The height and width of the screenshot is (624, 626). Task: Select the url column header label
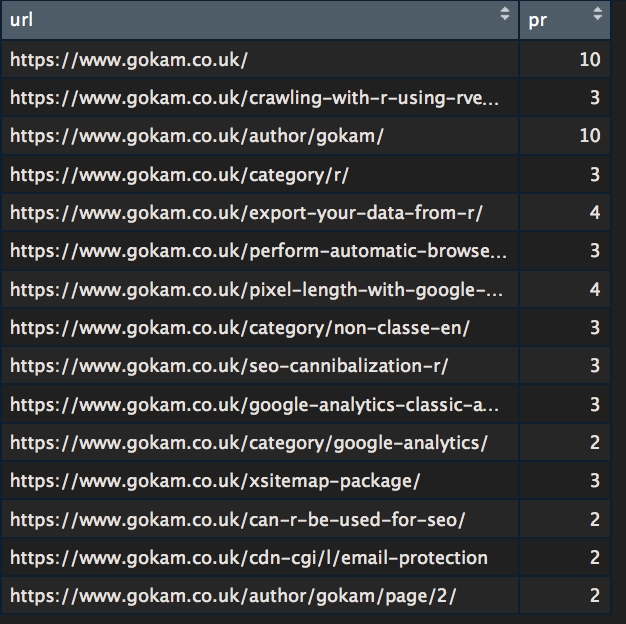point(21,17)
